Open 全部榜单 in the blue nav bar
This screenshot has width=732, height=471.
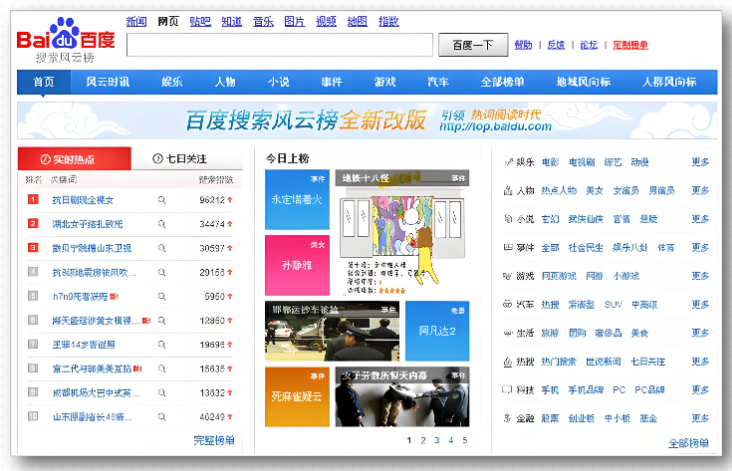click(502, 82)
